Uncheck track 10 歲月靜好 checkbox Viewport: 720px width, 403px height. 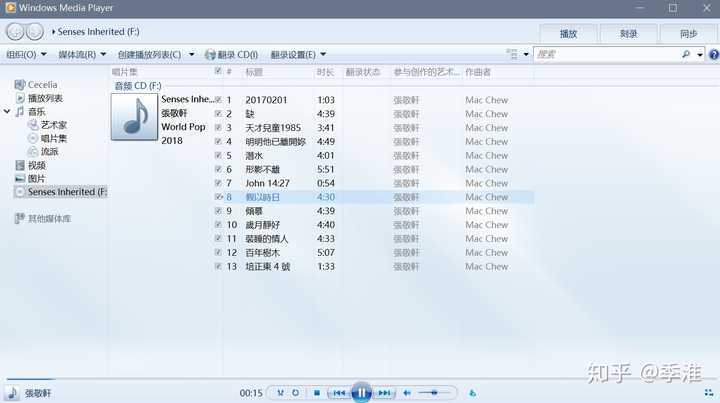[x=218, y=224]
